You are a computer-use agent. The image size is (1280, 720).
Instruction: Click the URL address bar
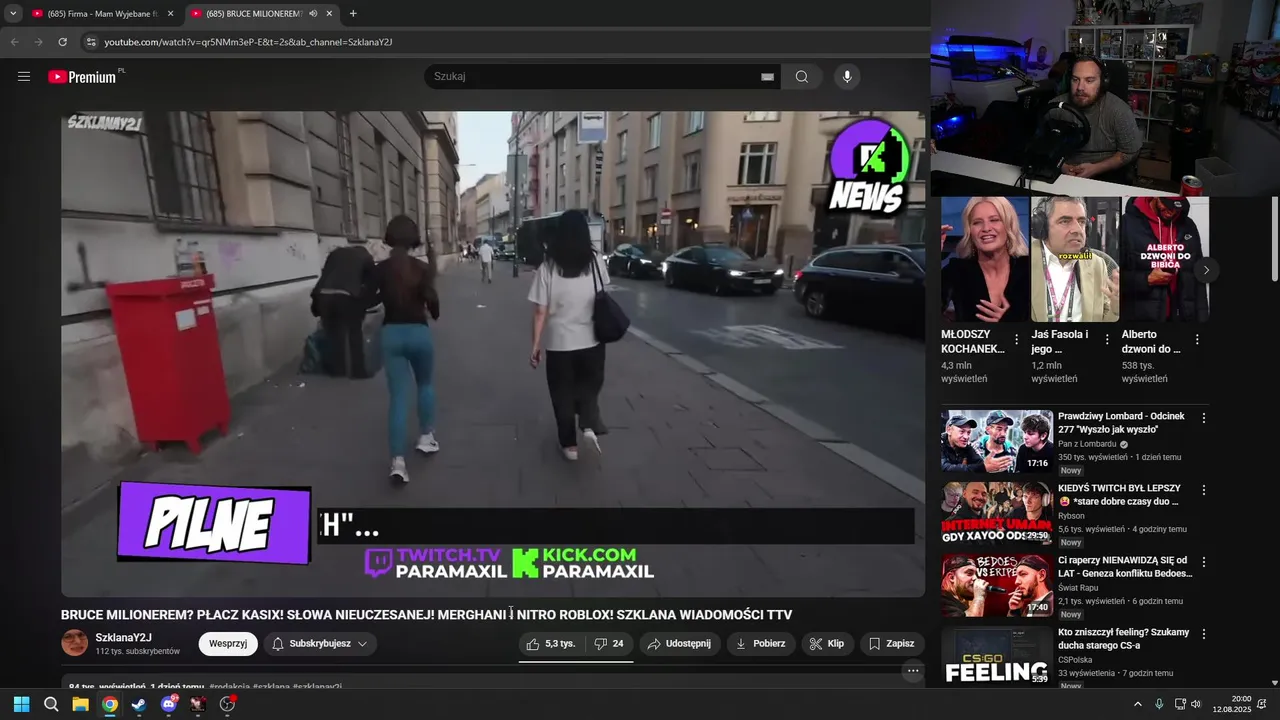500,42
